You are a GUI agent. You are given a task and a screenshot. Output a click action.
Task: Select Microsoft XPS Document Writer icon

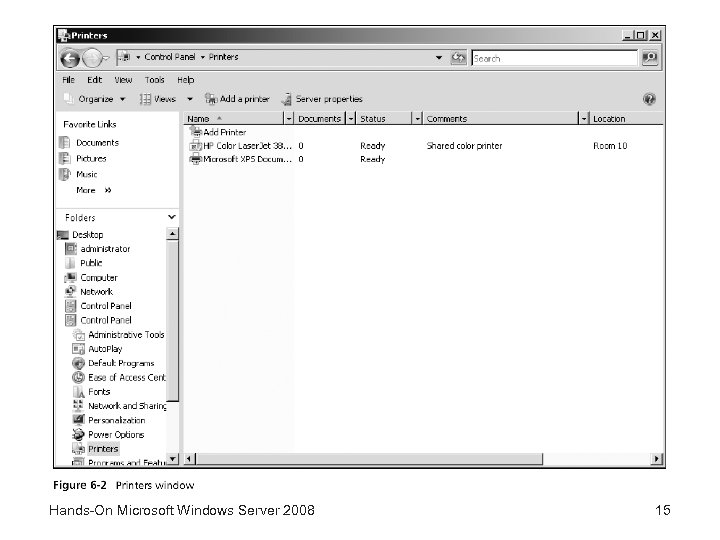coord(196,159)
